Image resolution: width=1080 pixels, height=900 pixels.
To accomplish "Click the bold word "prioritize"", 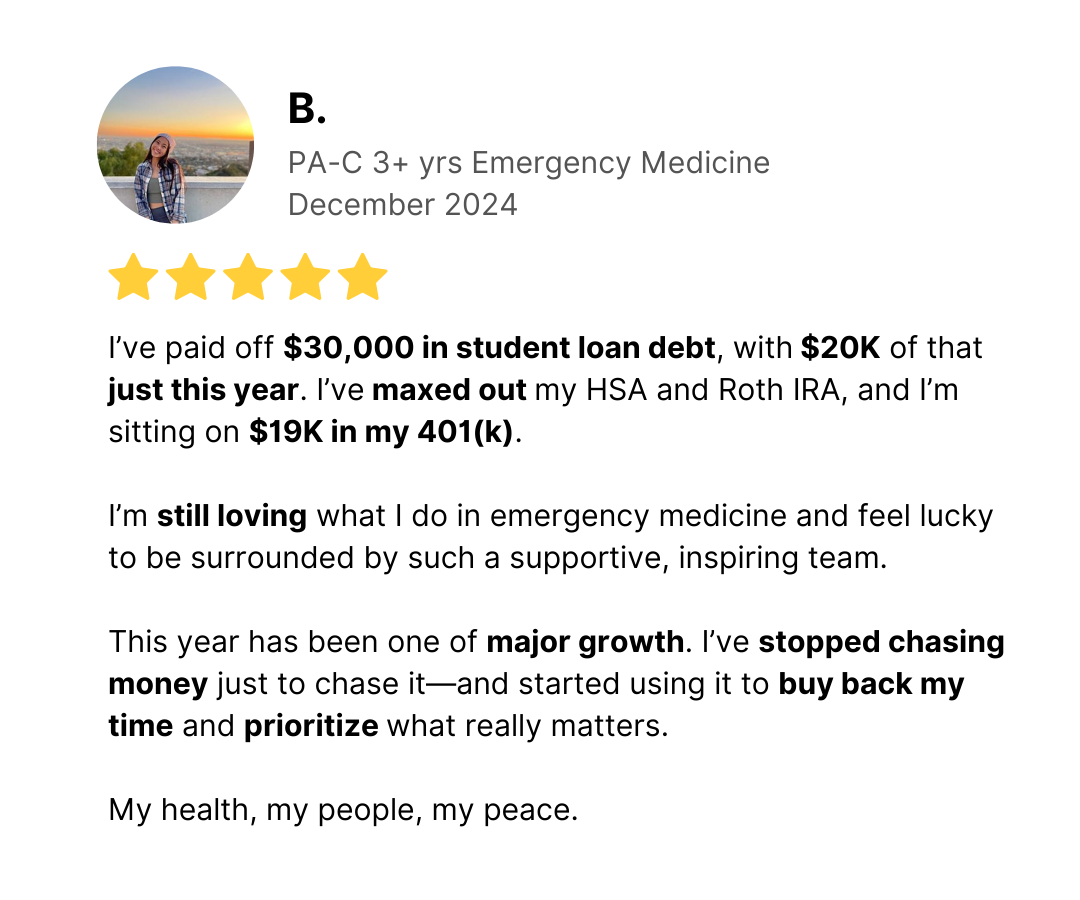I will pos(311,726).
